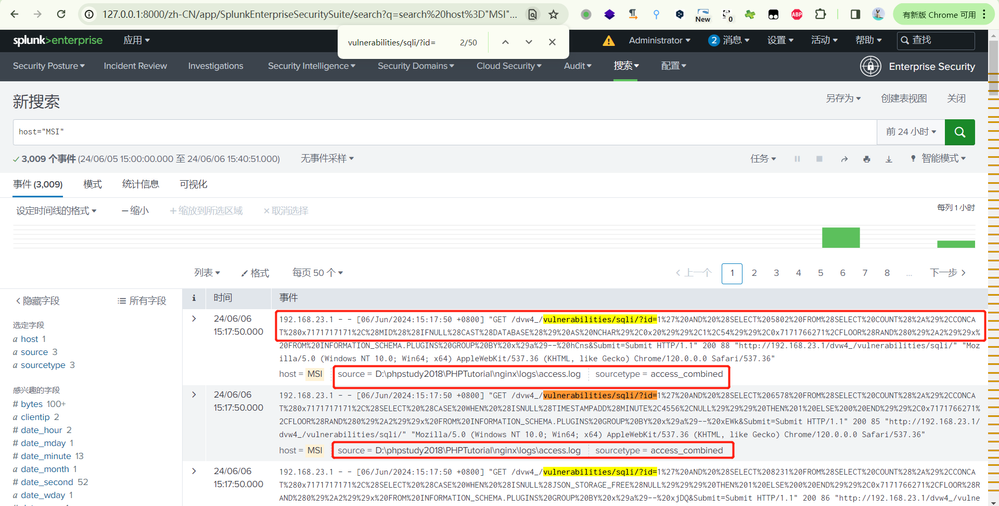Image resolution: width=999 pixels, height=506 pixels.
Task: Click the larger green timeline bar
Action: pos(840,237)
